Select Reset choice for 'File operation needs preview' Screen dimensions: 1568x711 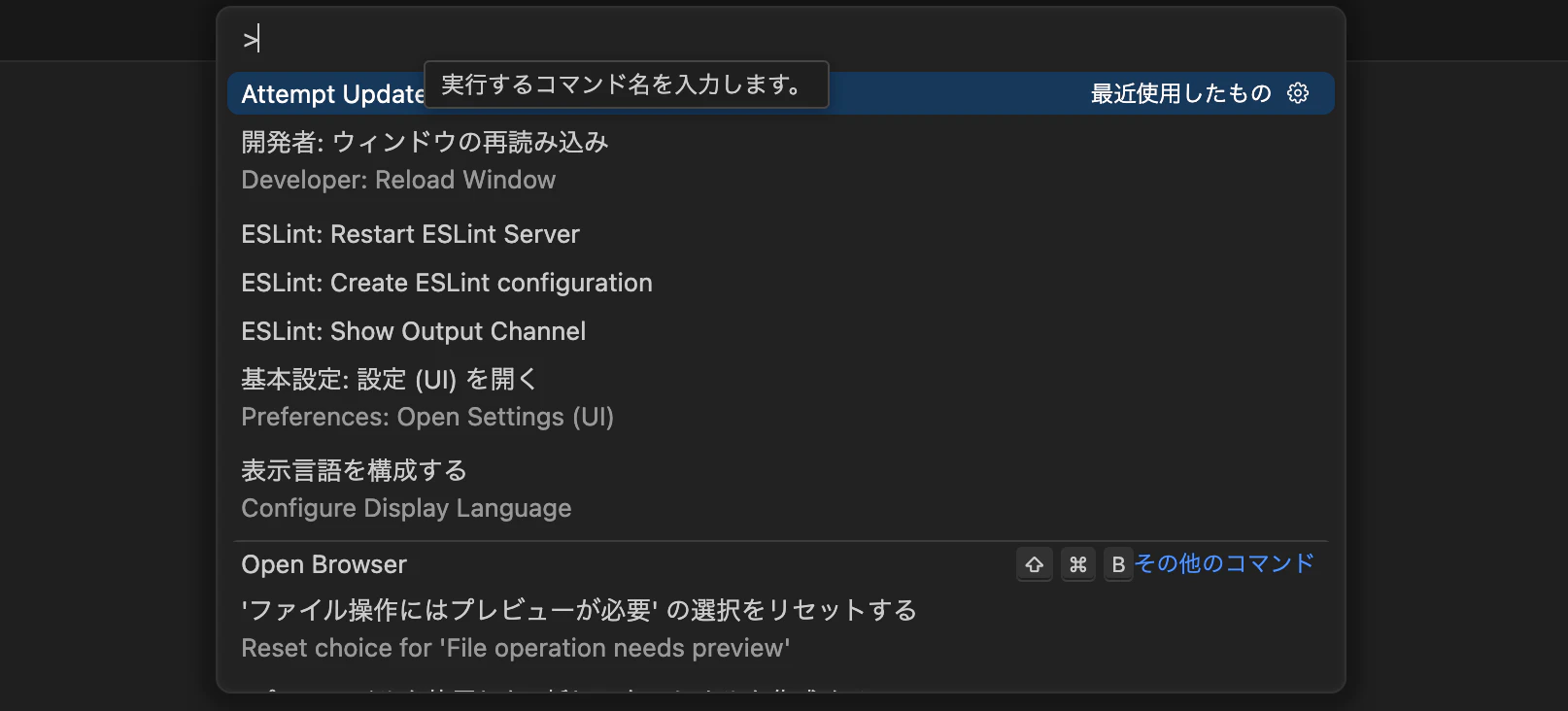(x=780, y=629)
